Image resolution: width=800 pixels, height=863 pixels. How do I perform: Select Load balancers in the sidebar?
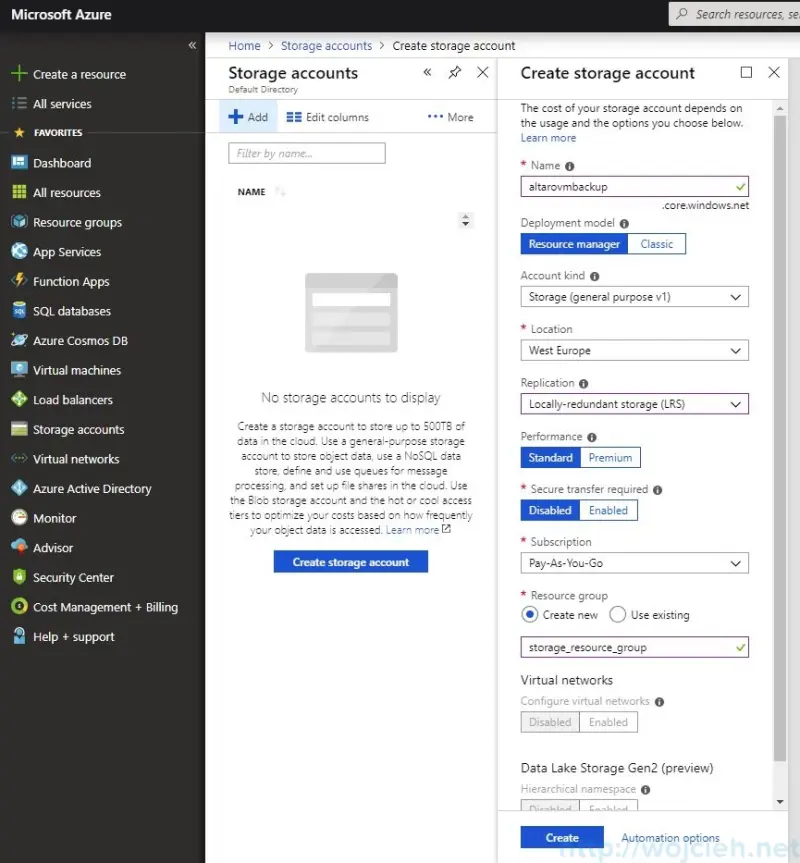(77, 399)
